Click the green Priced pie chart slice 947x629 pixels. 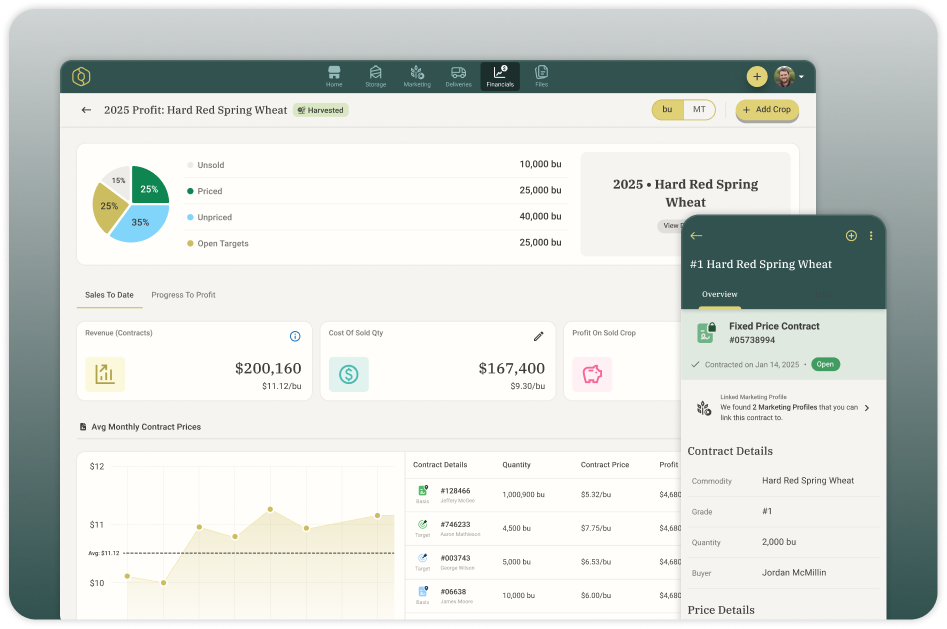(148, 187)
